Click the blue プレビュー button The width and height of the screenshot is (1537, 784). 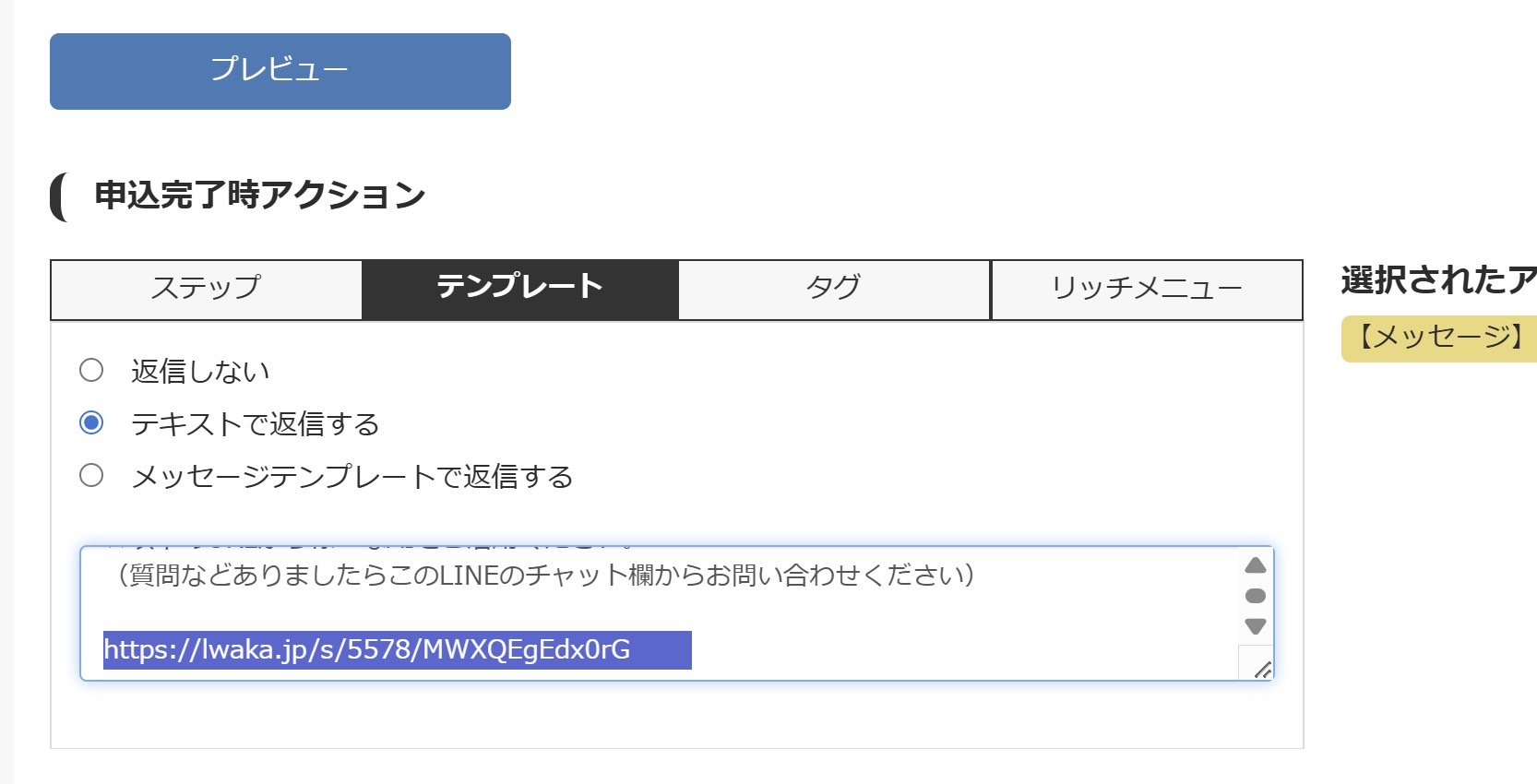pyautogui.click(x=280, y=71)
